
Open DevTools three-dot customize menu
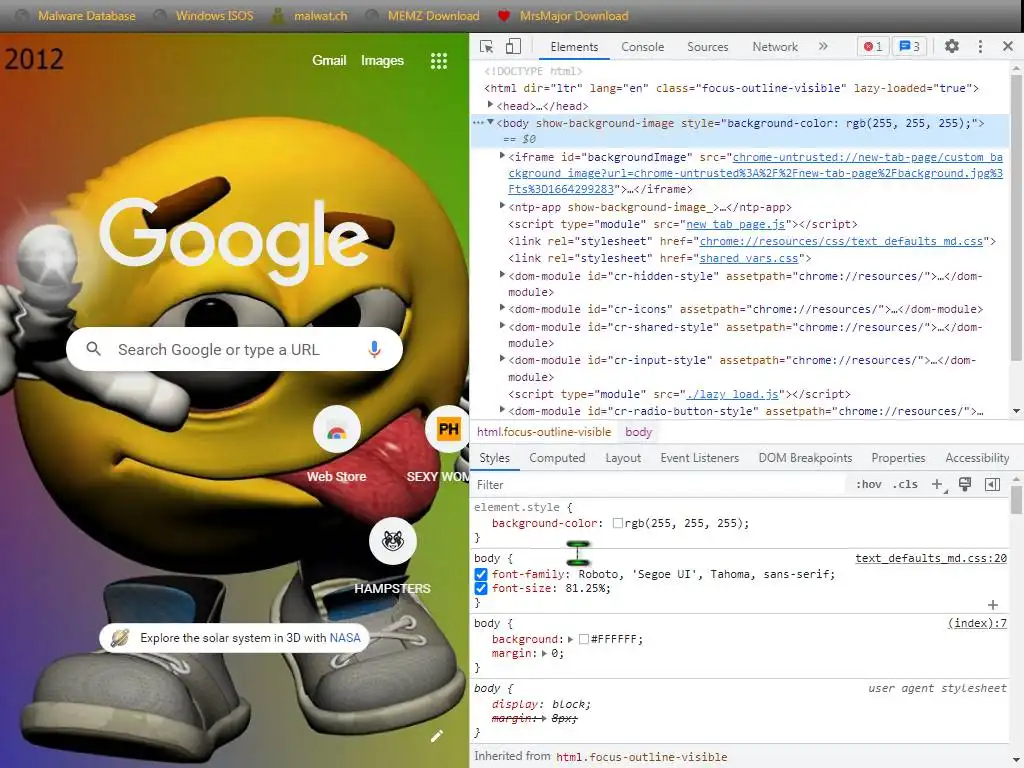click(980, 46)
